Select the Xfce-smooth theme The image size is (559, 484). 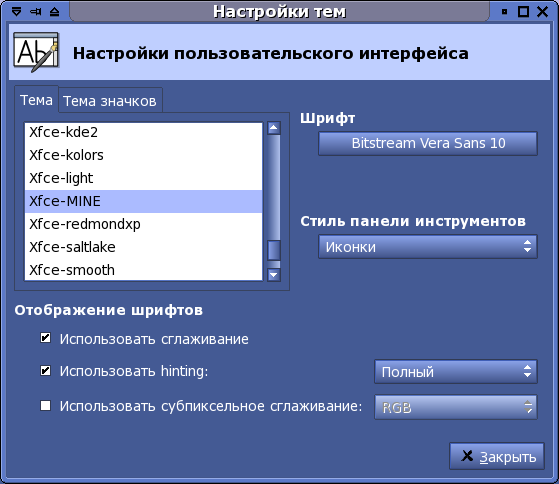tap(143, 270)
